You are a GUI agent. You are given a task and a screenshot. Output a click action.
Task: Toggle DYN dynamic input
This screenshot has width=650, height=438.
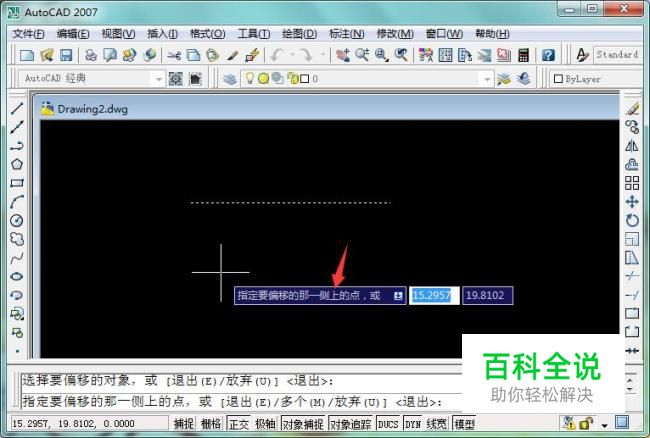pyautogui.click(x=412, y=423)
